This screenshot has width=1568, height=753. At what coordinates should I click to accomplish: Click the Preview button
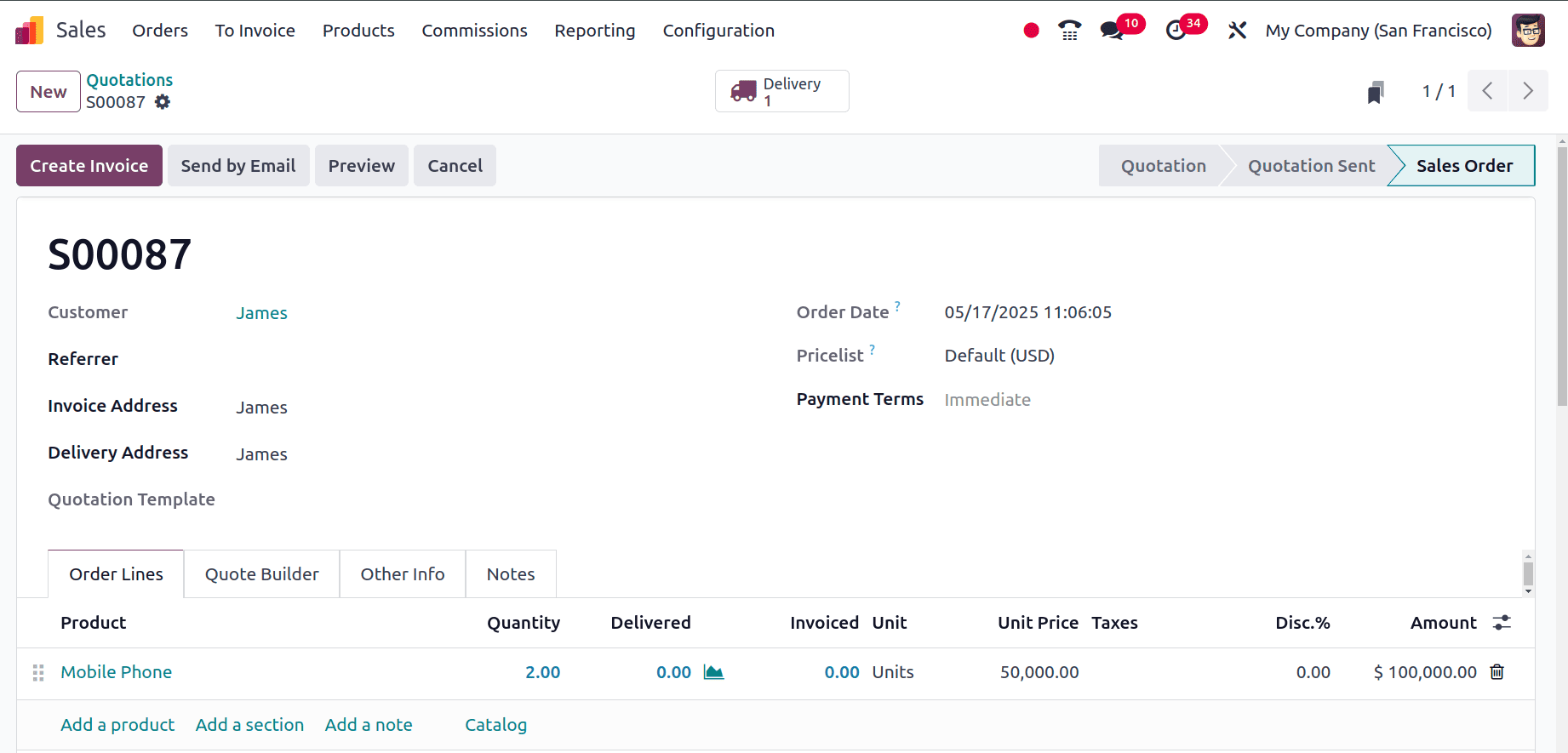point(362,166)
